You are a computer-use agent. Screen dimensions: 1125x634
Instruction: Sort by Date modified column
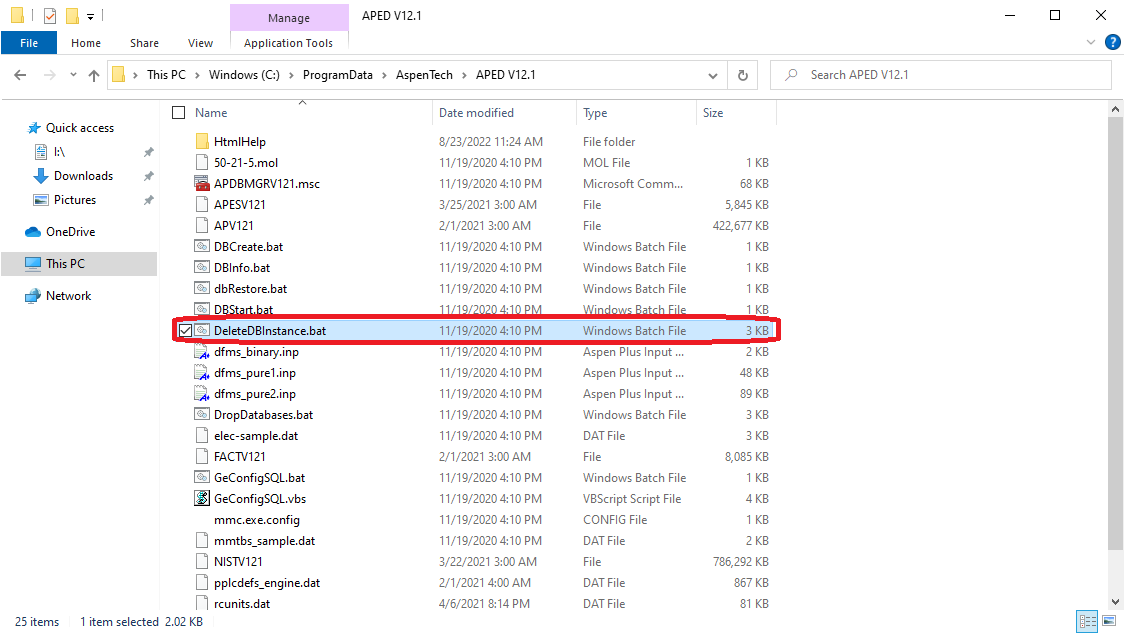click(x=476, y=113)
